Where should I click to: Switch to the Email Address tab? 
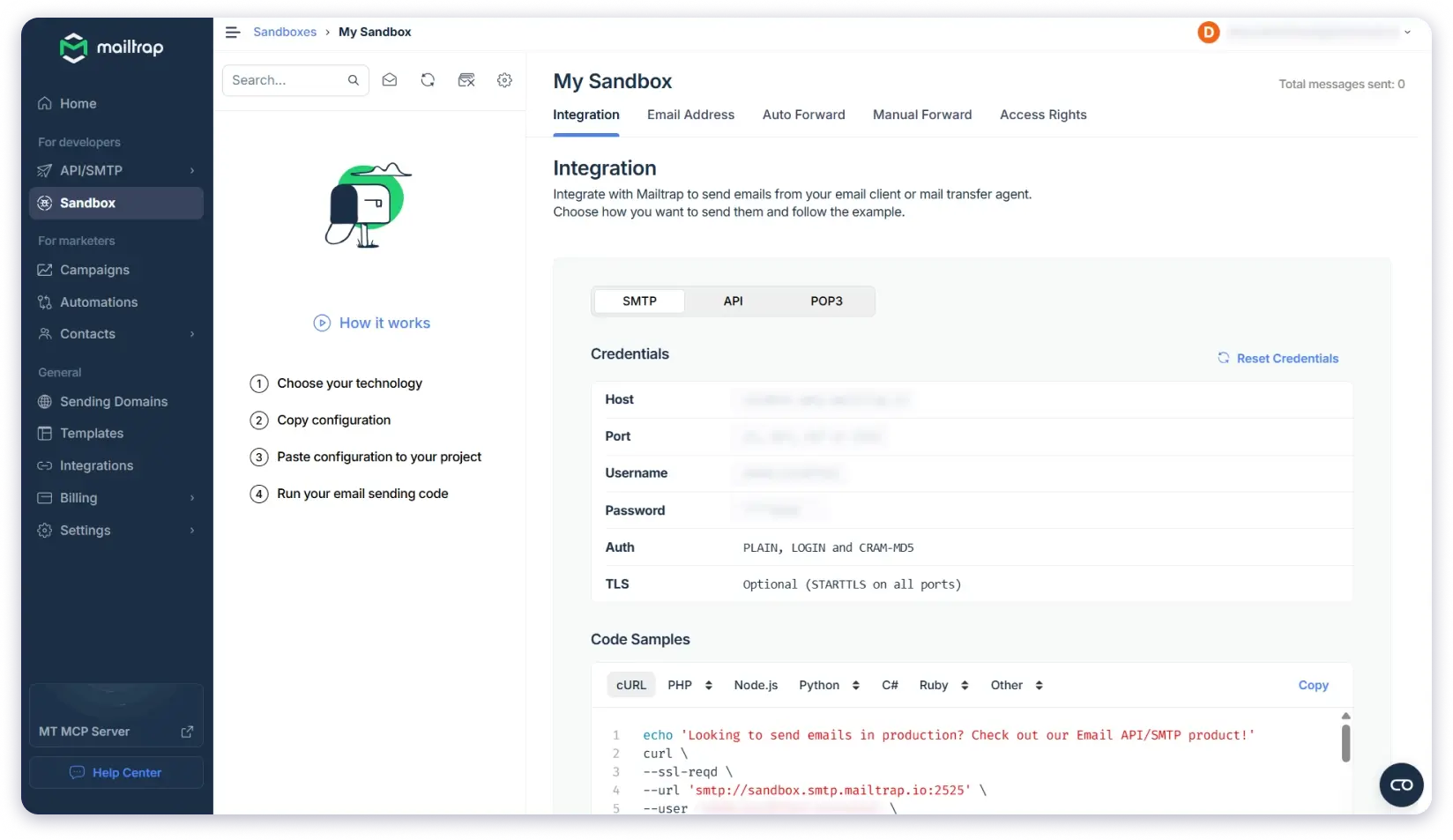tap(690, 115)
